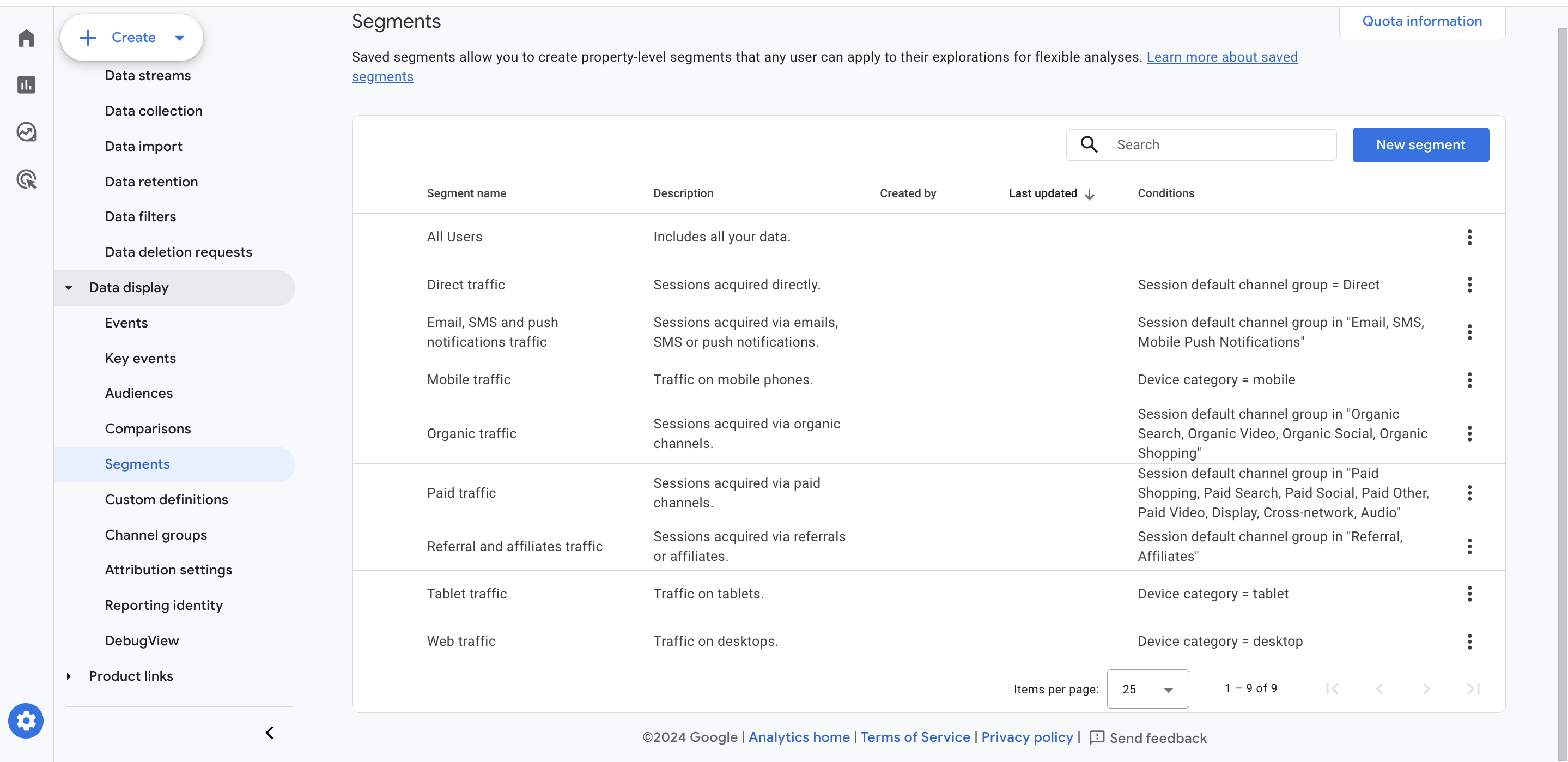Open more options for Mobile traffic row
Image resolution: width=1568 pixels, height=762 pixels.
point(1469,379)
